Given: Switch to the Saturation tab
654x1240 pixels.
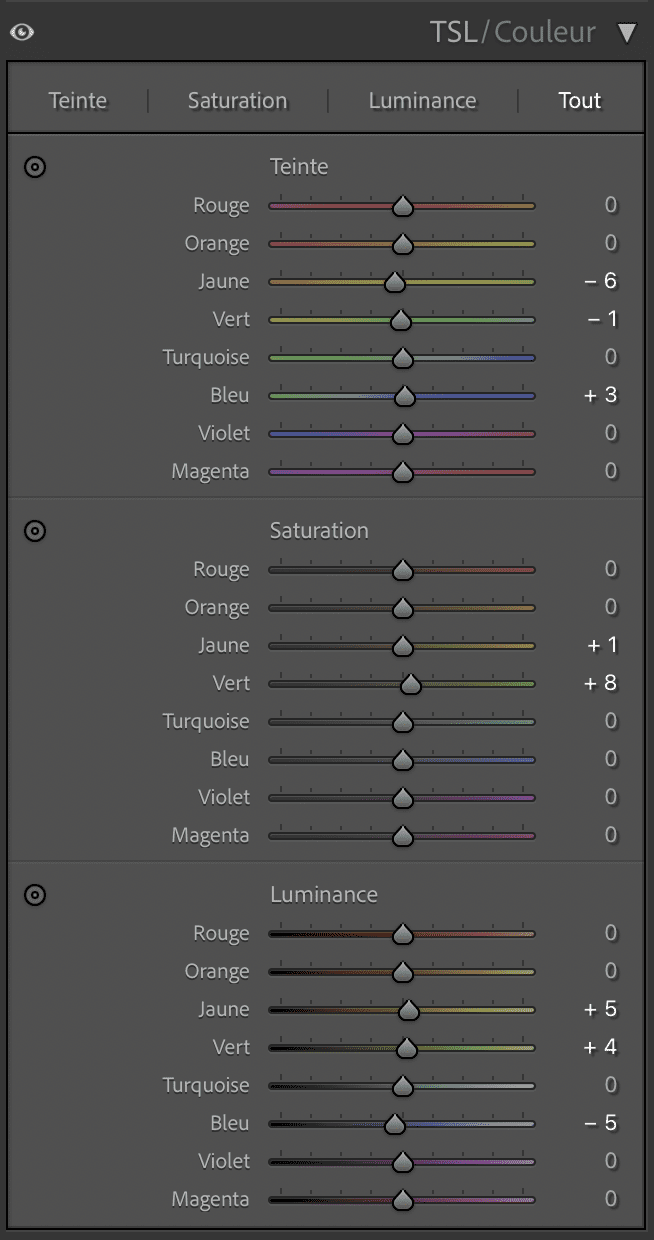Looking at the screenshot, I should (x=237, y=101).
